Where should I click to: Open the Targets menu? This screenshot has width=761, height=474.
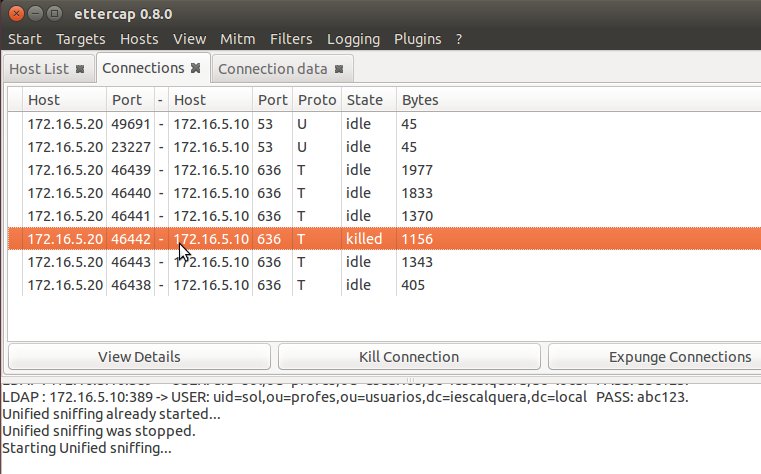coord(81,39)
